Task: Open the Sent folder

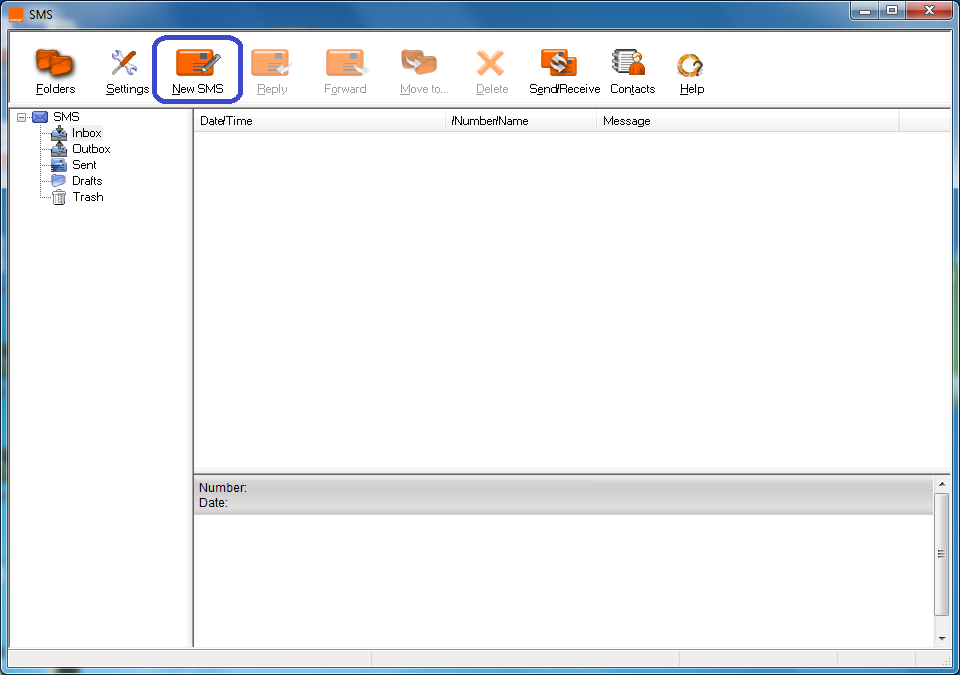Action: pyautogui.click(x=84, y=165)
